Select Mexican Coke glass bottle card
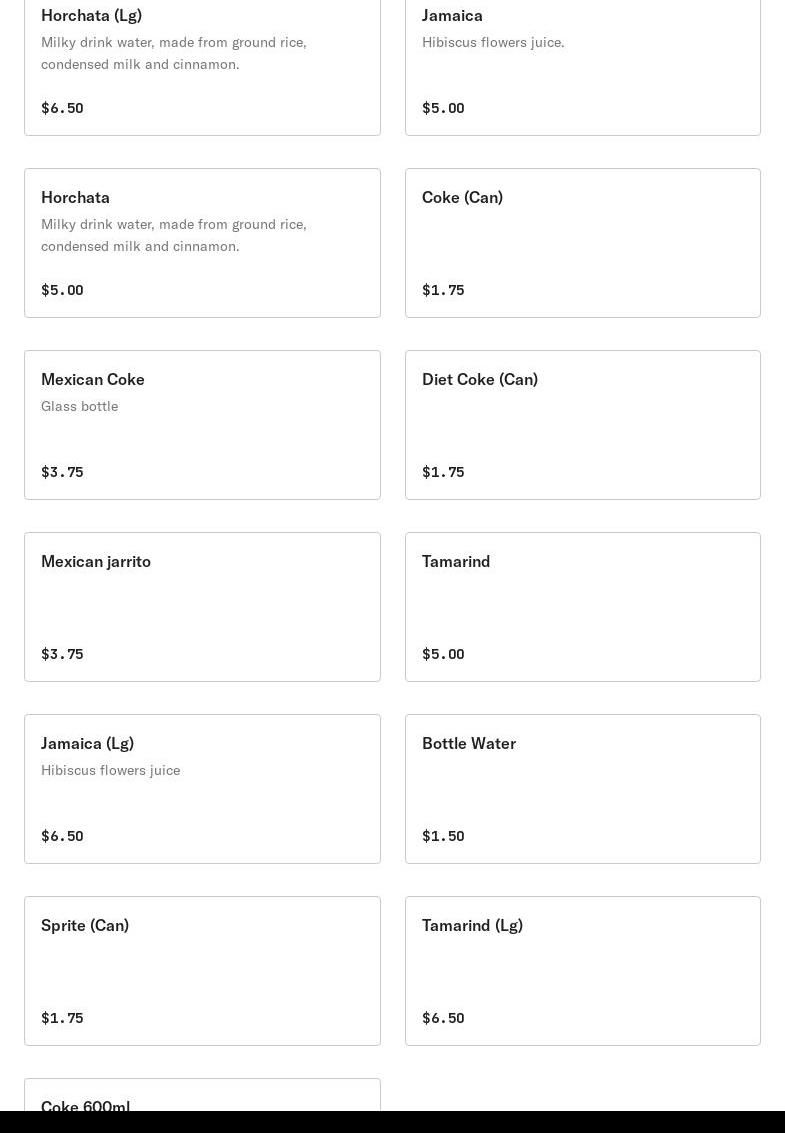 (202, 425)
